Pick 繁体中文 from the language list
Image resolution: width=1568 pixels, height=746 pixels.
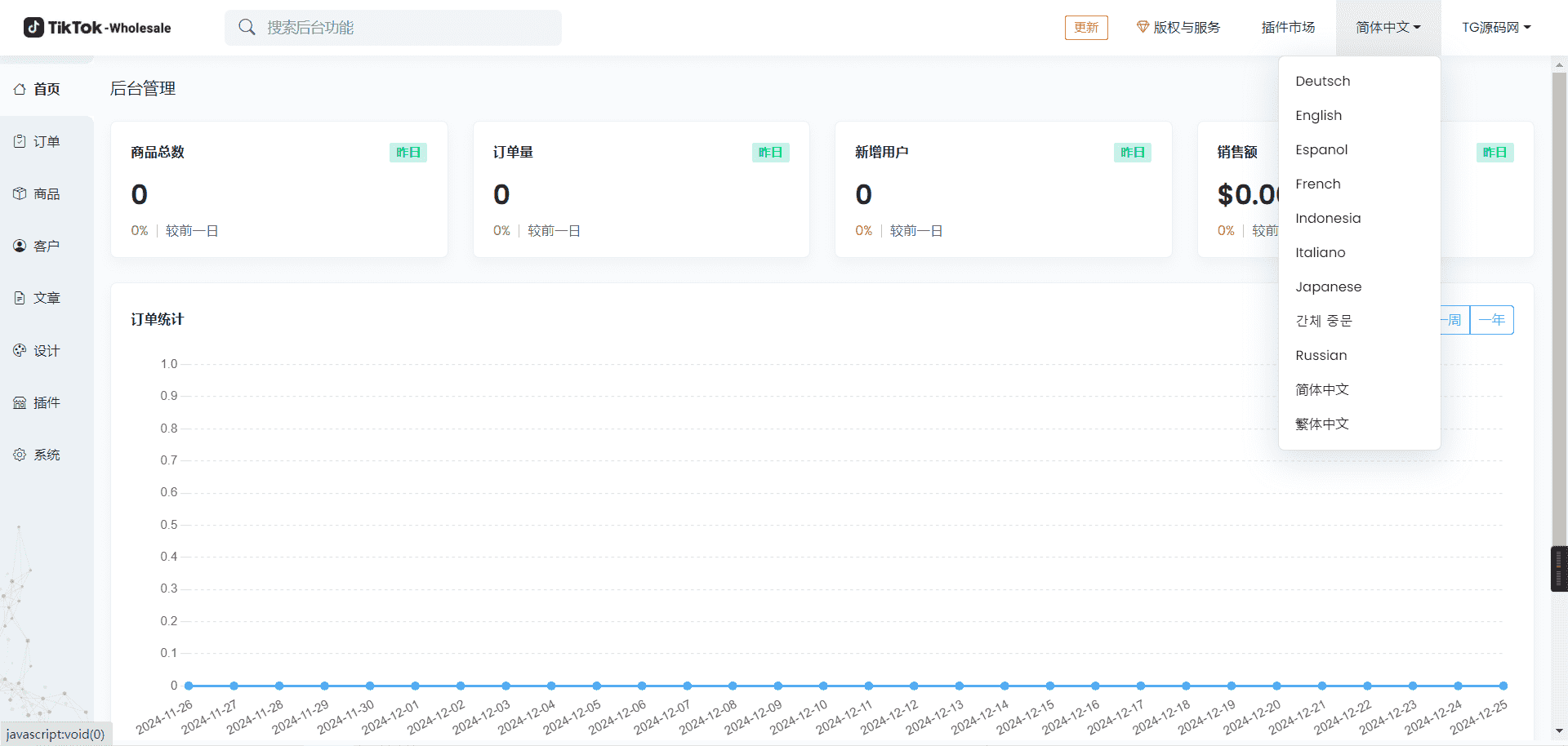point(1321,424)
